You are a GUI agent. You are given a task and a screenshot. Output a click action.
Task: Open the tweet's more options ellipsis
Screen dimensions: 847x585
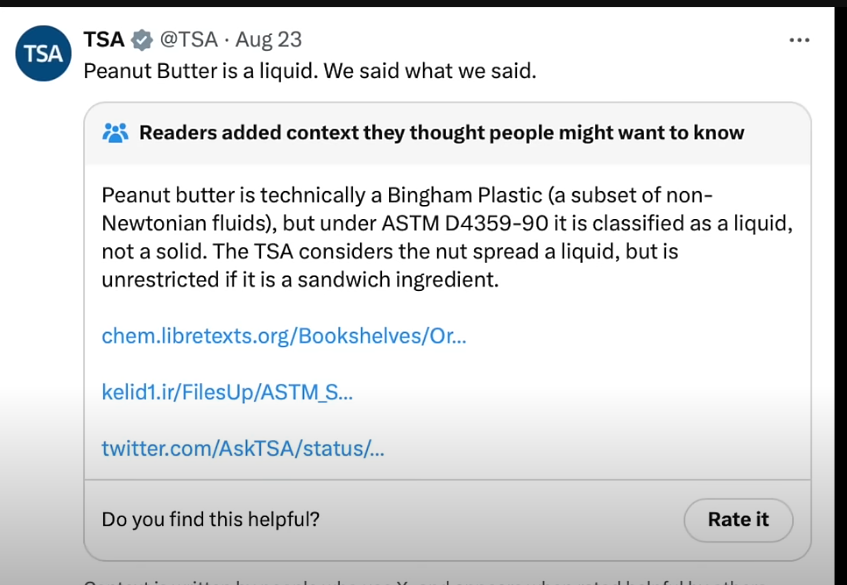point(799,41)
